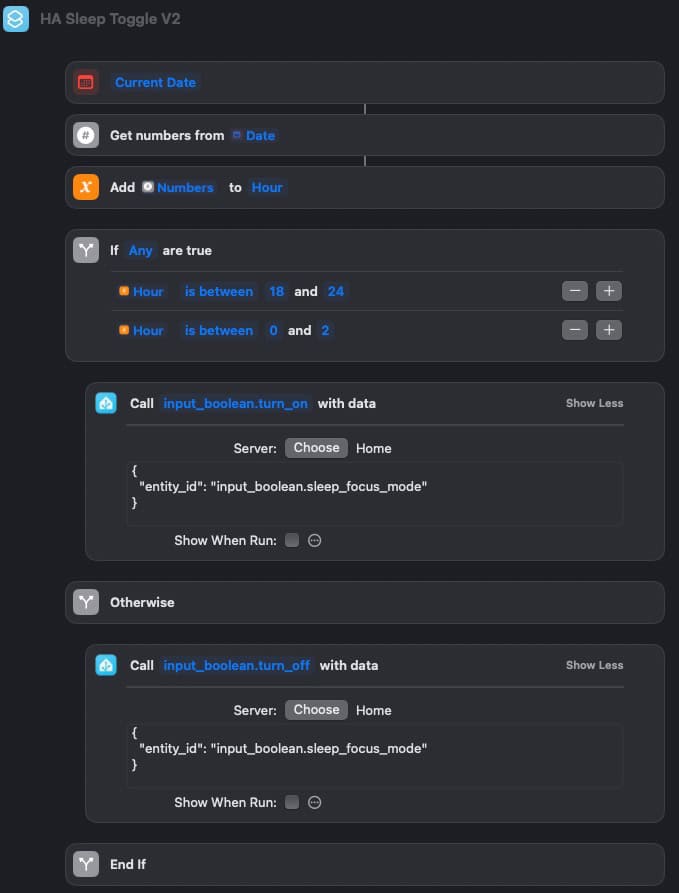Collapse turn_off action with Show Less
Image resolution: width=679 pixels, height=893 pixels.
tap(594, 665)
